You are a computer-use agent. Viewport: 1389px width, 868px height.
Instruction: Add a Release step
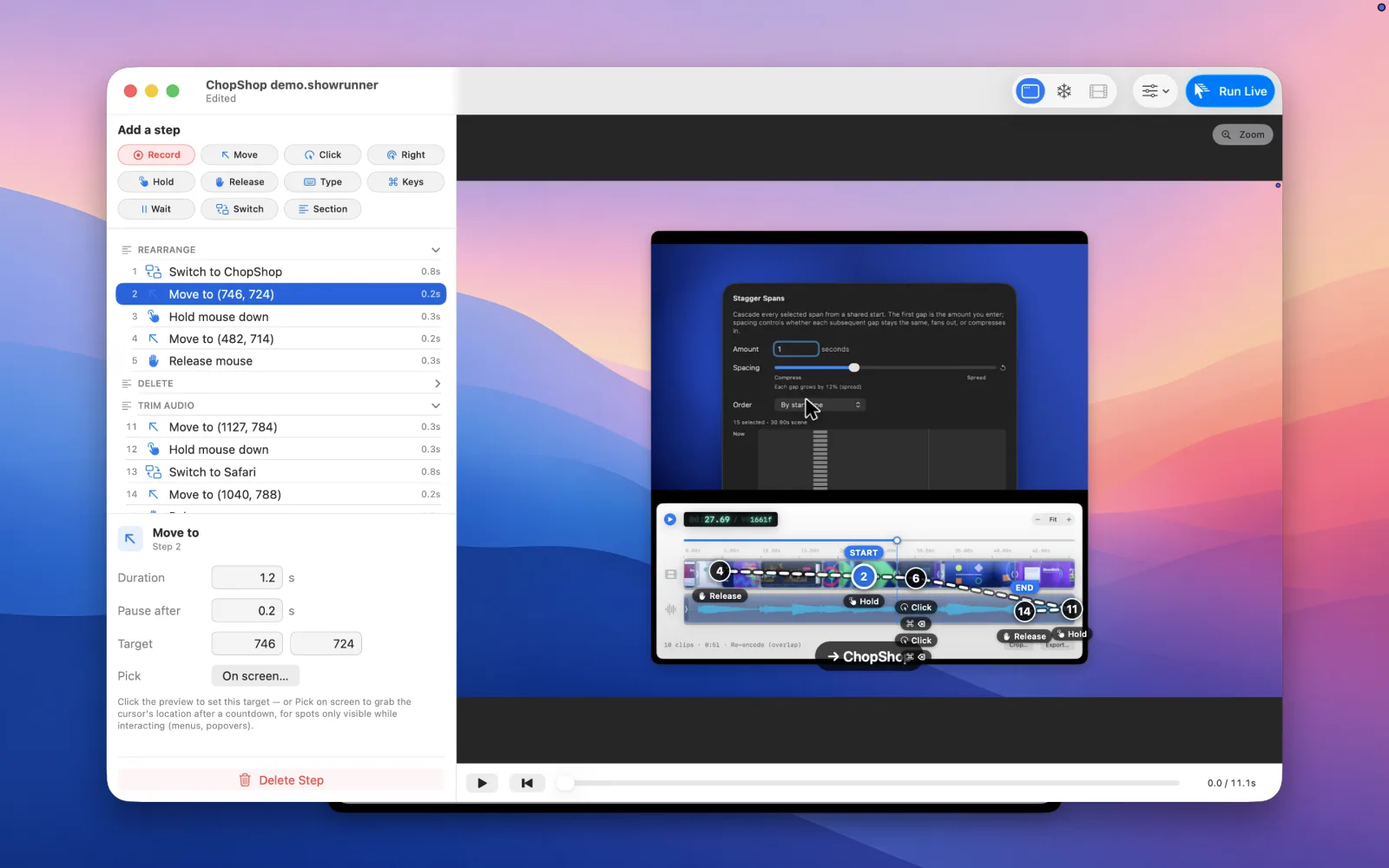(240, 181)
